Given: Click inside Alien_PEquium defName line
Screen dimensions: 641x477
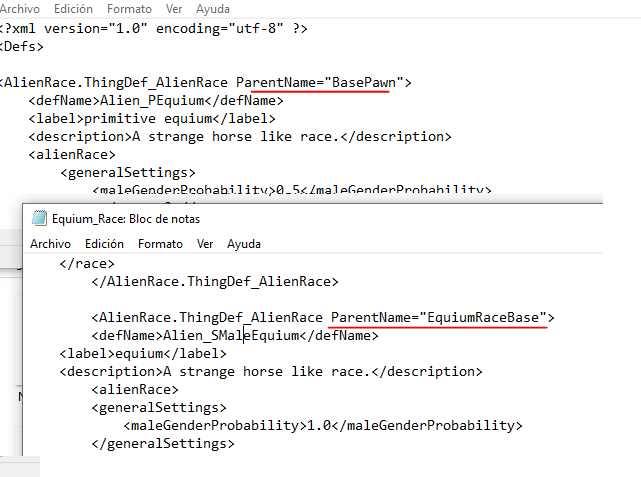Looking at the screenshot, I should click(x=156, y=101).
